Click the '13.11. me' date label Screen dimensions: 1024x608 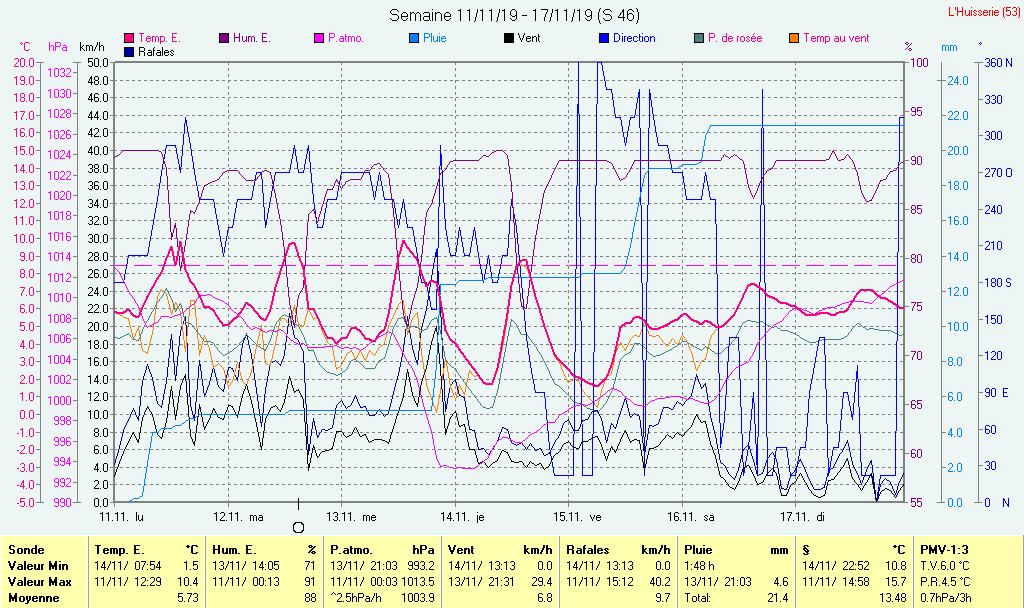tap(351, 517)
